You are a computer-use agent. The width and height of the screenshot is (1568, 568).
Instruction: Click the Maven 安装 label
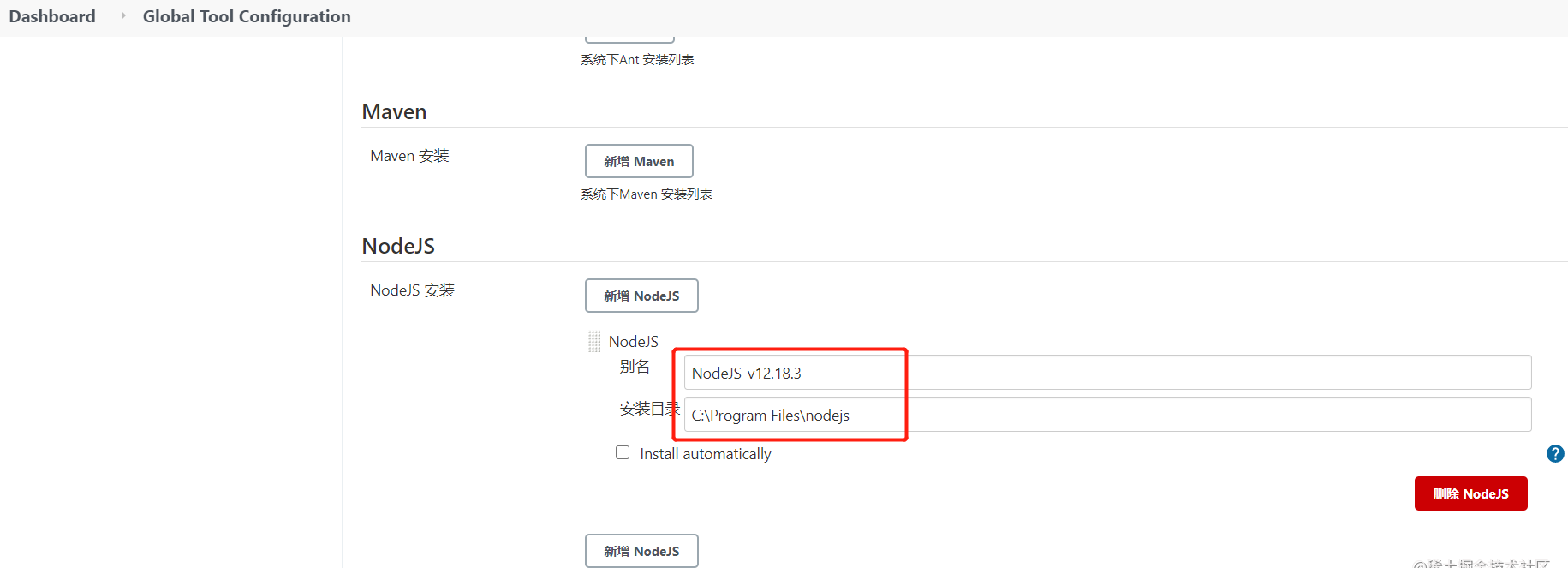(x=409, y=156)
